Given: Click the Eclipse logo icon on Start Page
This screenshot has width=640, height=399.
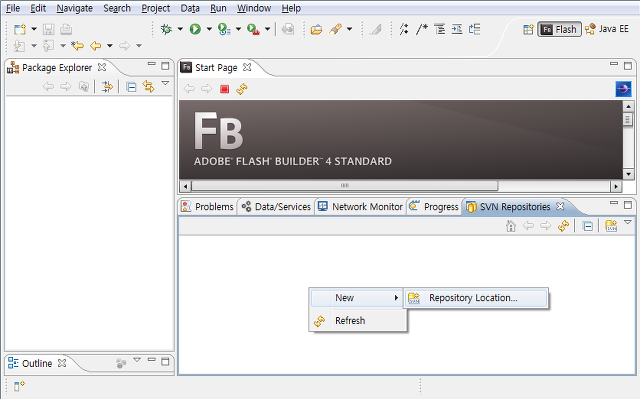Looking at the screenshot, I should 623,89.
